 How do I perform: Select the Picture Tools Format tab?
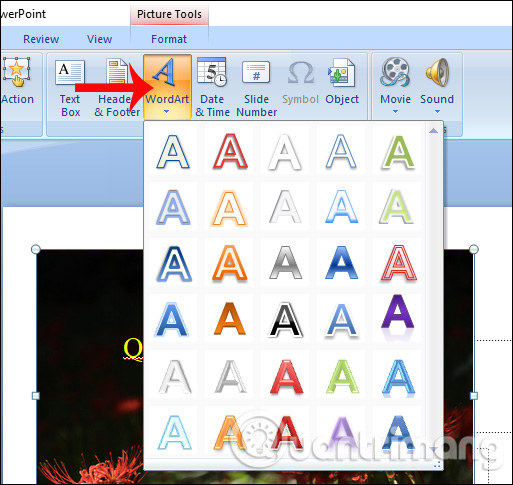(169, 39)
